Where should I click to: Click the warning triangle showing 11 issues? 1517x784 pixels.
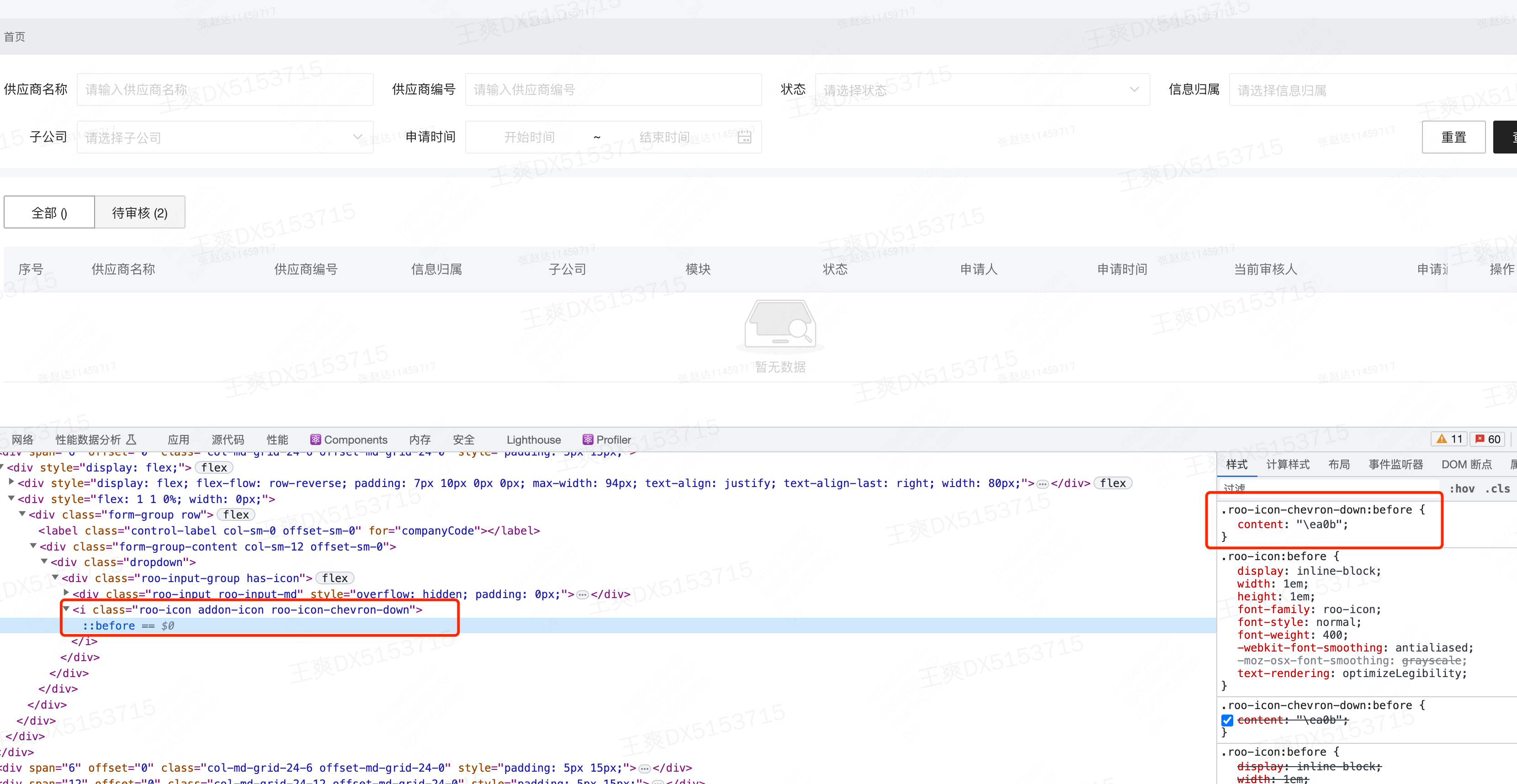coord(1449,439)
